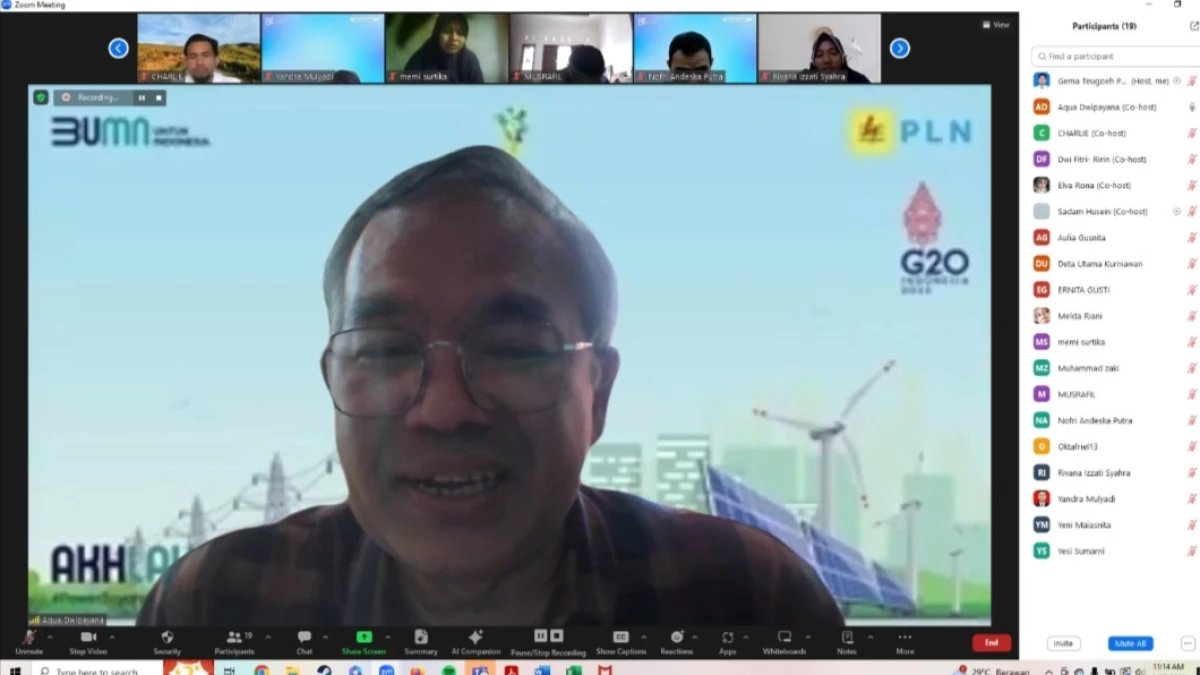
Task: Pop out the Participants panel
Action: [x=1196, y=26]
